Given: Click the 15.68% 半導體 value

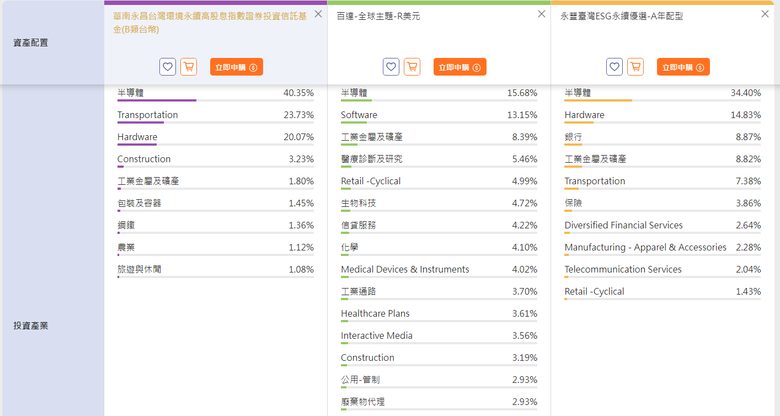Looking at the screenshot, I should click(522, 93).
